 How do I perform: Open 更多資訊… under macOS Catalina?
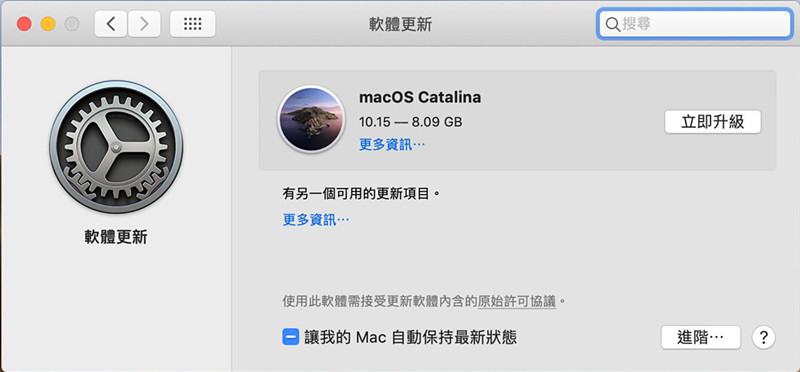point(392,145)
